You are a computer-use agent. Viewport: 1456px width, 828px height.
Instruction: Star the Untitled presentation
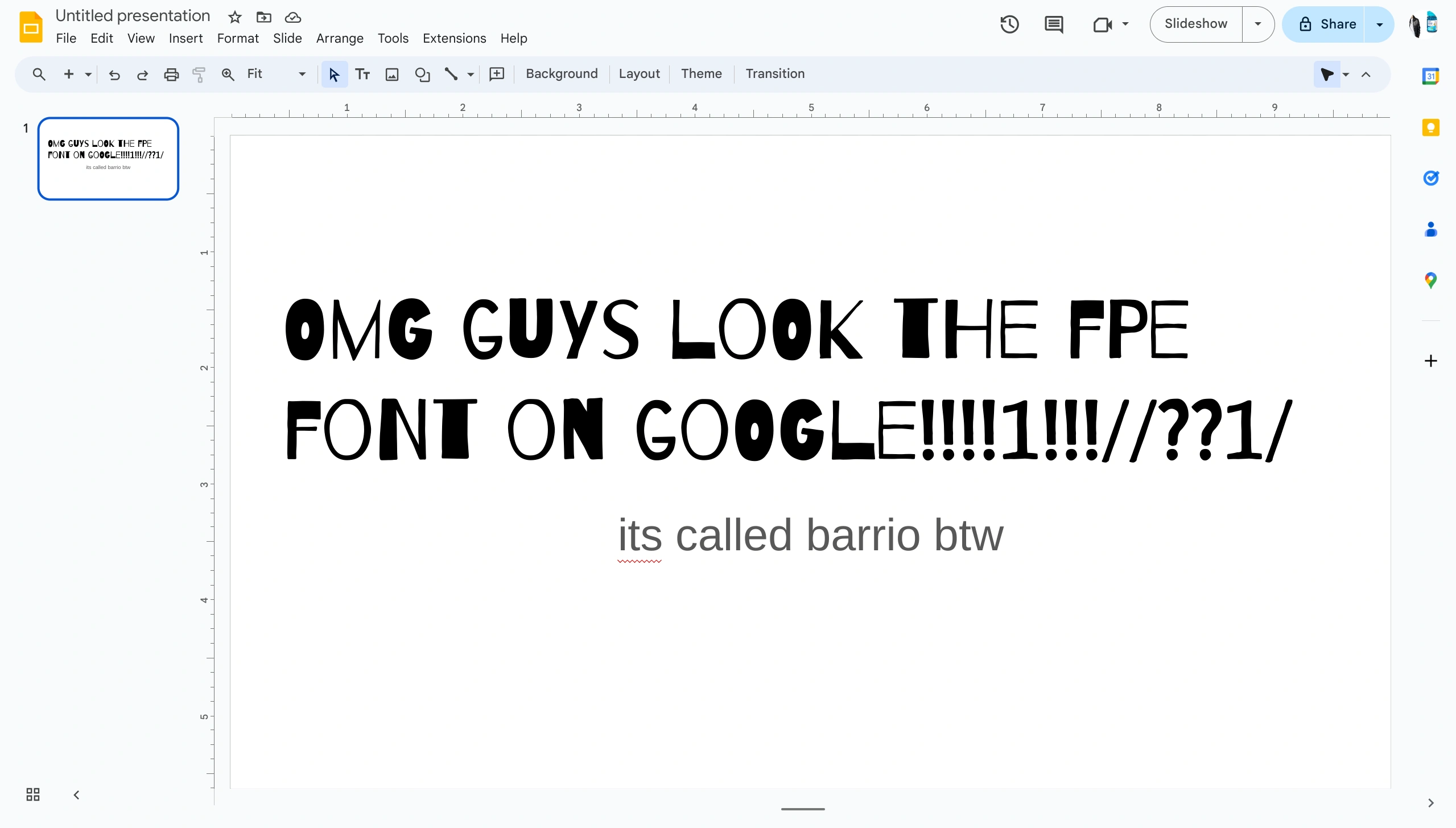tap(234, 17)
